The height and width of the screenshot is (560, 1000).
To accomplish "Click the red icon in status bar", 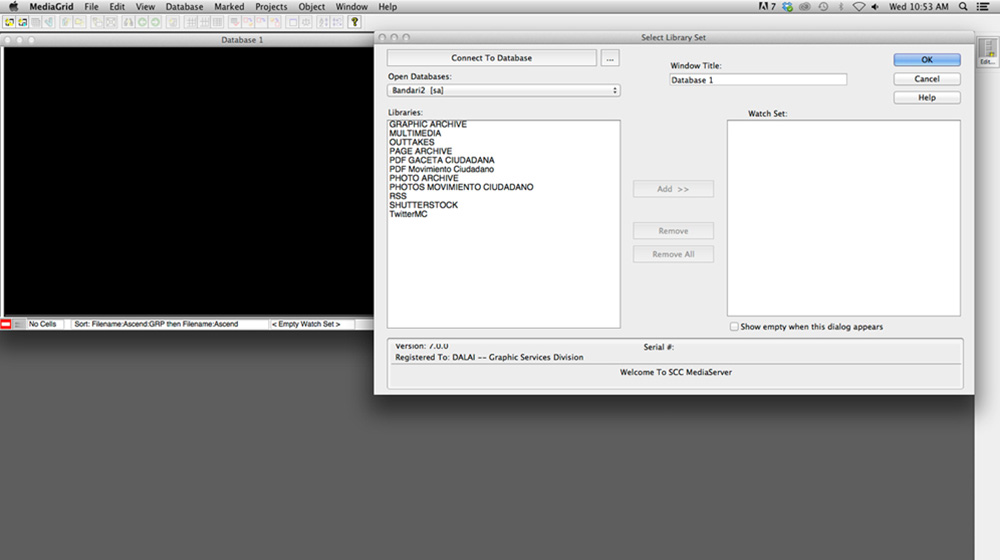I will point(6,324).
